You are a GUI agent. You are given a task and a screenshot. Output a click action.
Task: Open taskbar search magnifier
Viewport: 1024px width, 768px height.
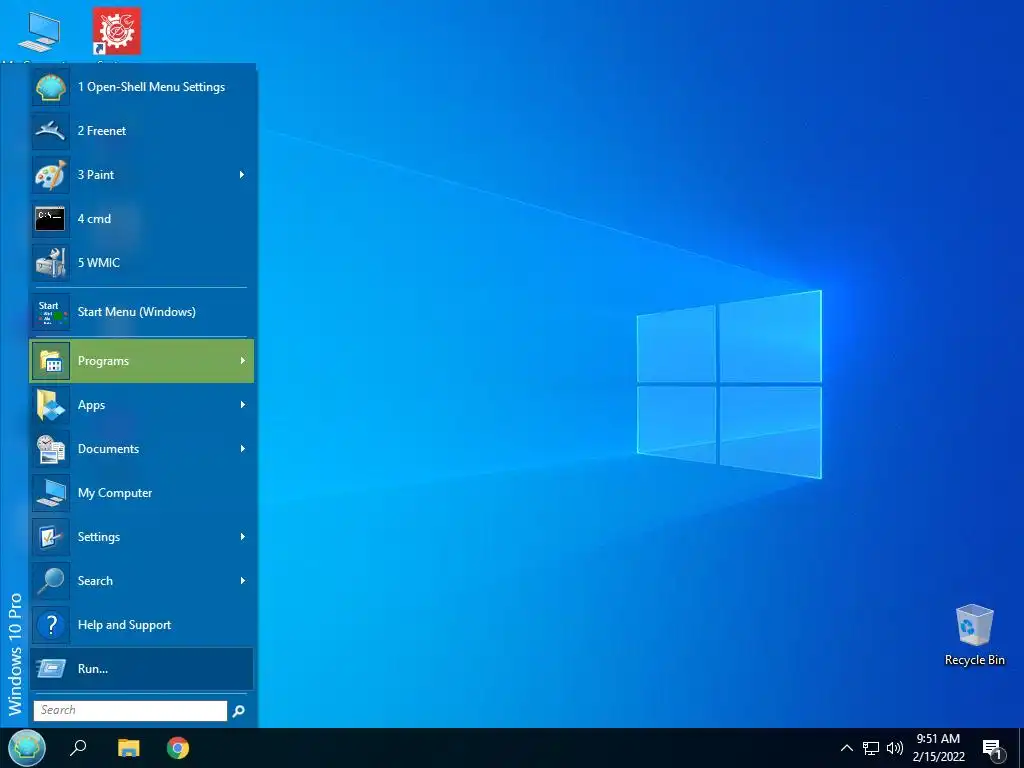coord(78,748)
